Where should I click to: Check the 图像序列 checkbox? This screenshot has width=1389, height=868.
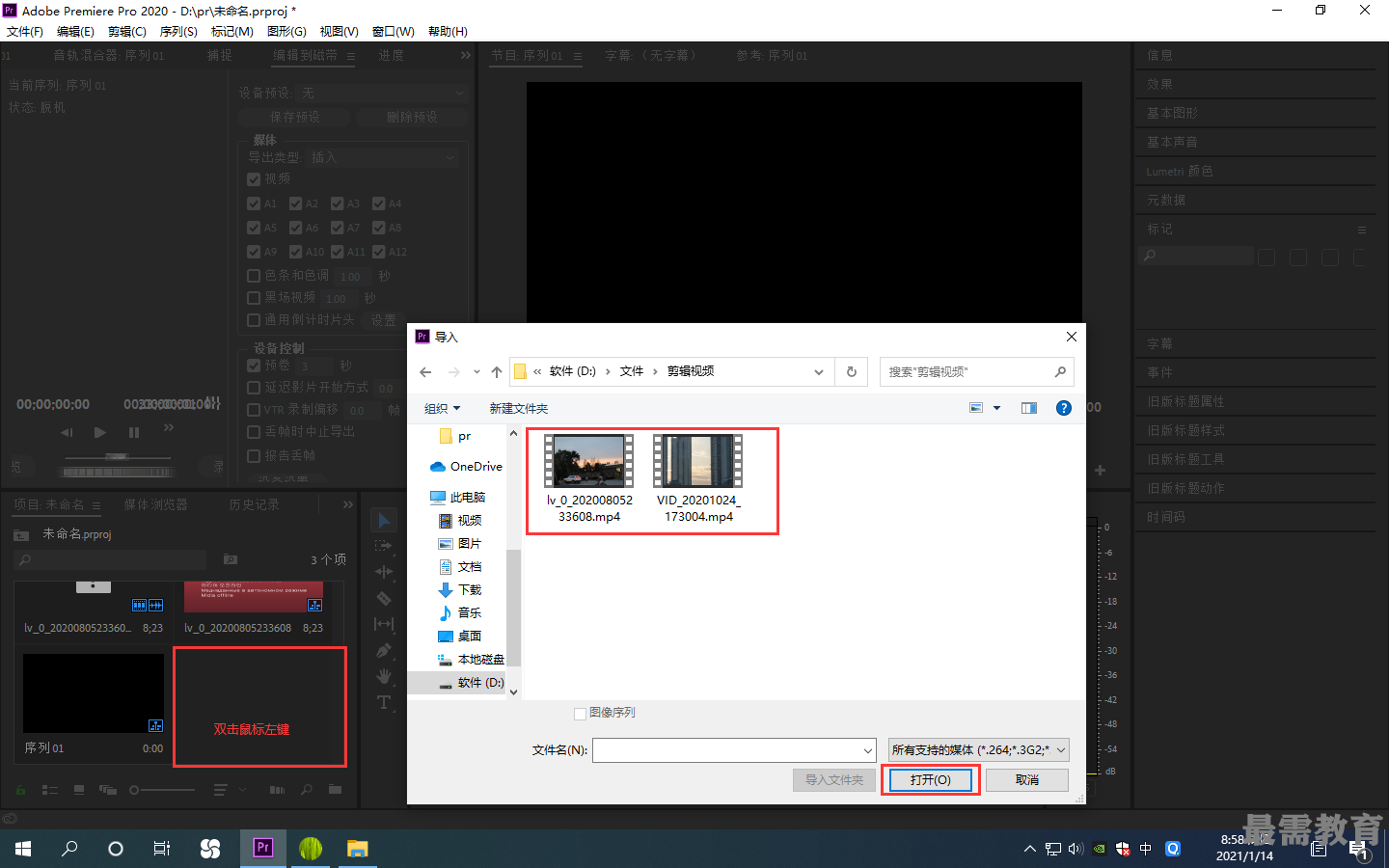coord(580,714)
